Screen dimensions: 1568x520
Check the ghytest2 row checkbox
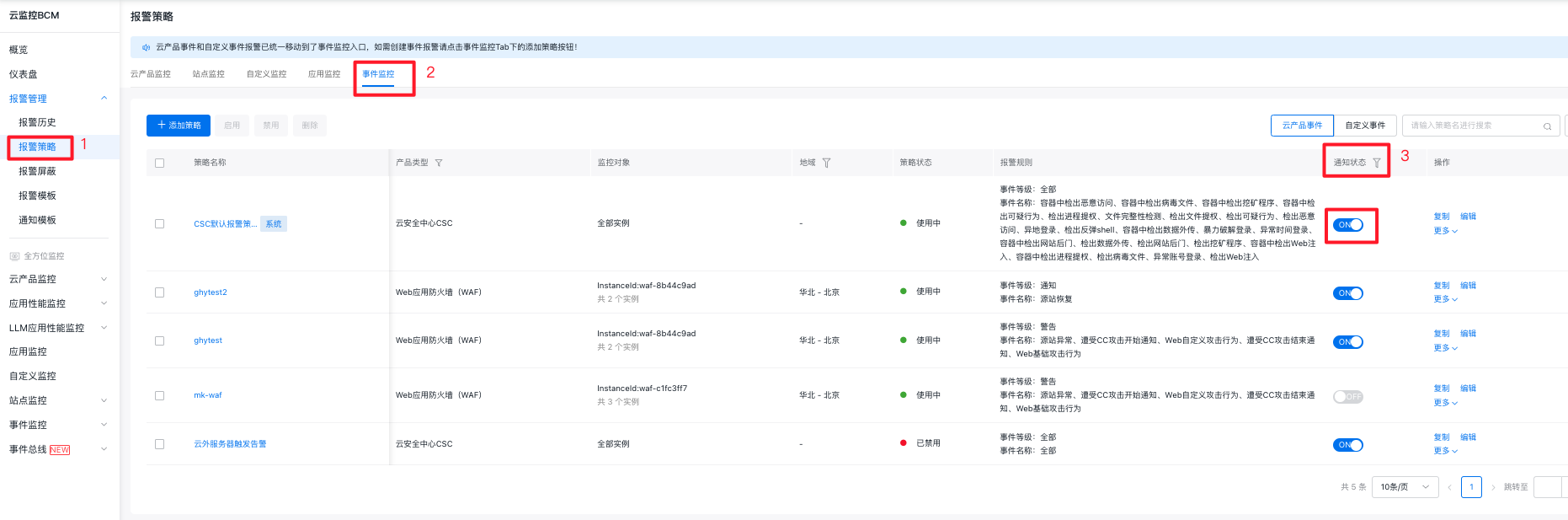pyautogui.click(x=159, y=292)
